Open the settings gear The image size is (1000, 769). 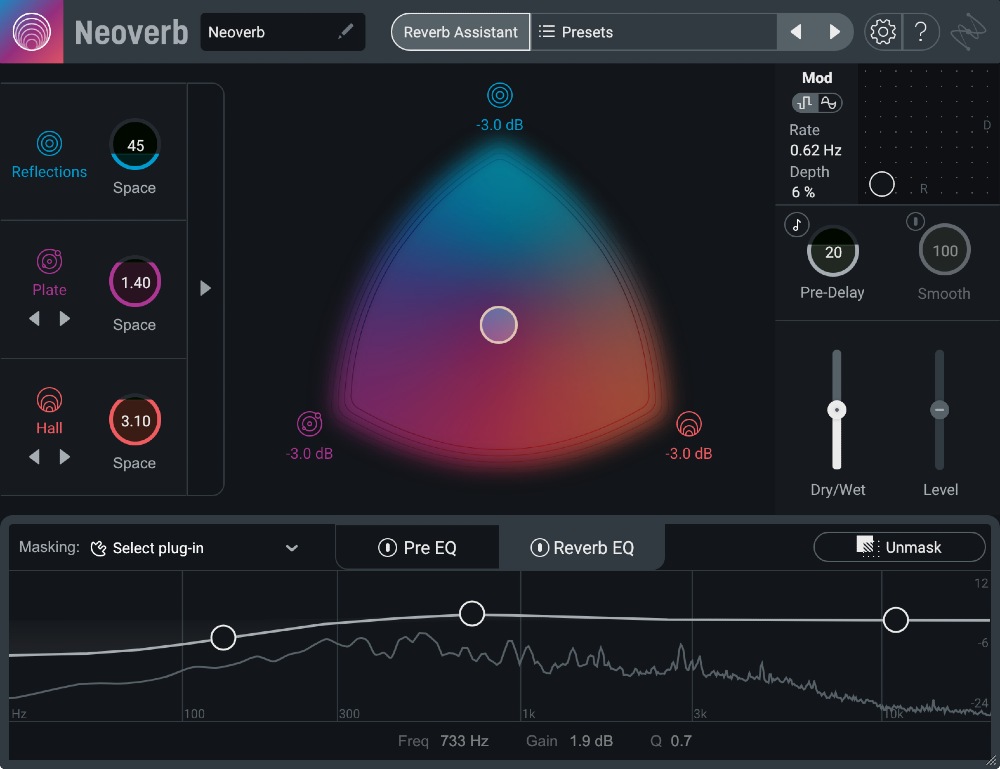coord(882,31)
